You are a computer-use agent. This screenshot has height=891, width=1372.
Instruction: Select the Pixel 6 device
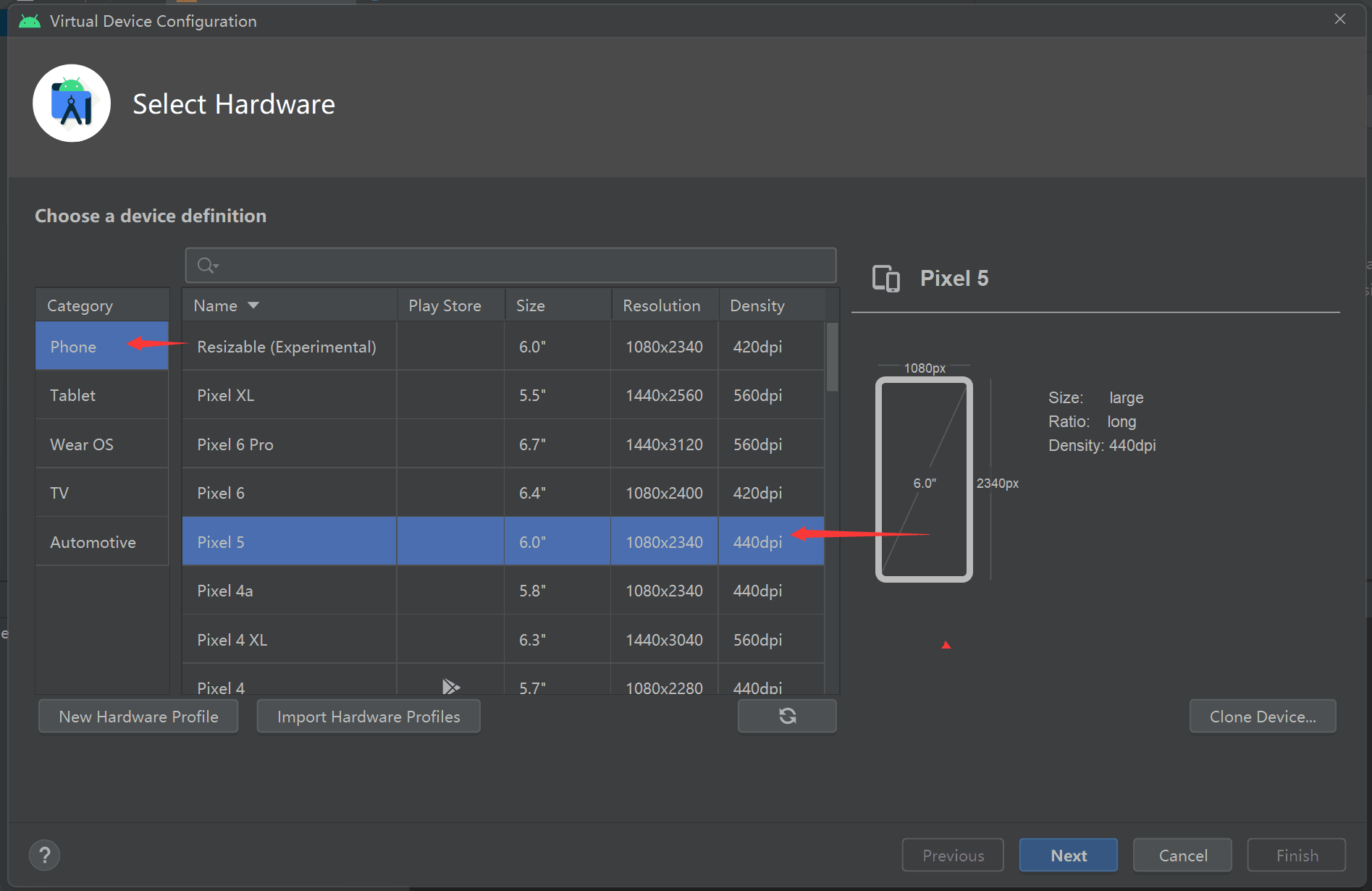[x=503, y=493]
